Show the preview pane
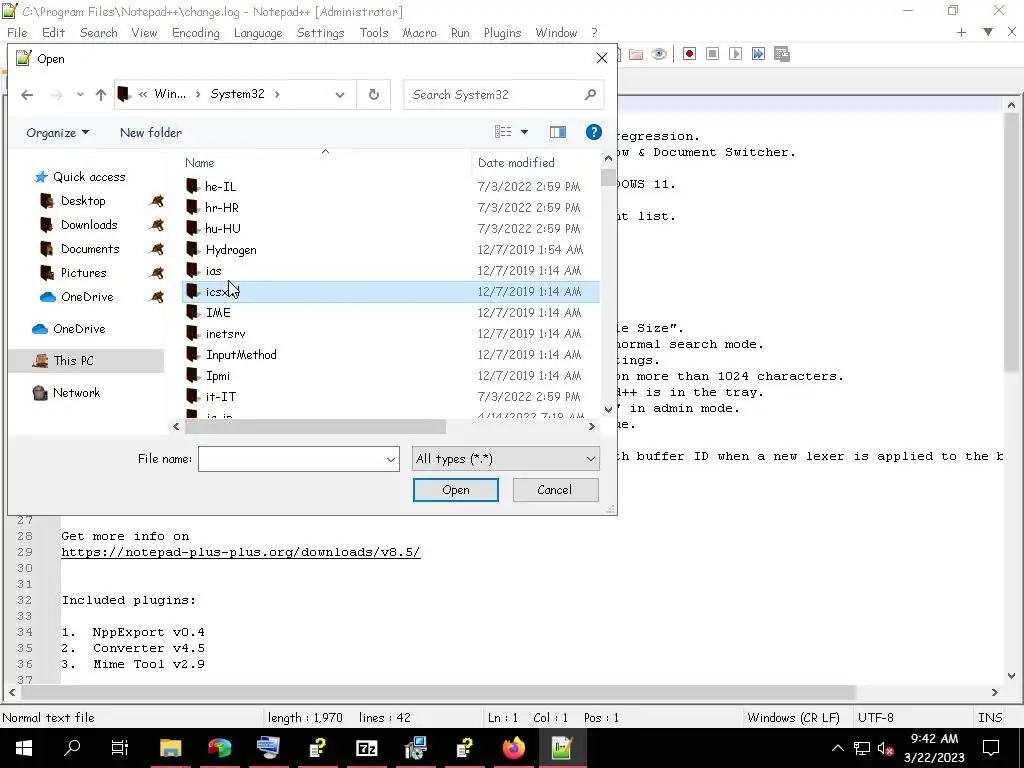The width and height of the screenshot is (1024, 768). click(558, 132)
